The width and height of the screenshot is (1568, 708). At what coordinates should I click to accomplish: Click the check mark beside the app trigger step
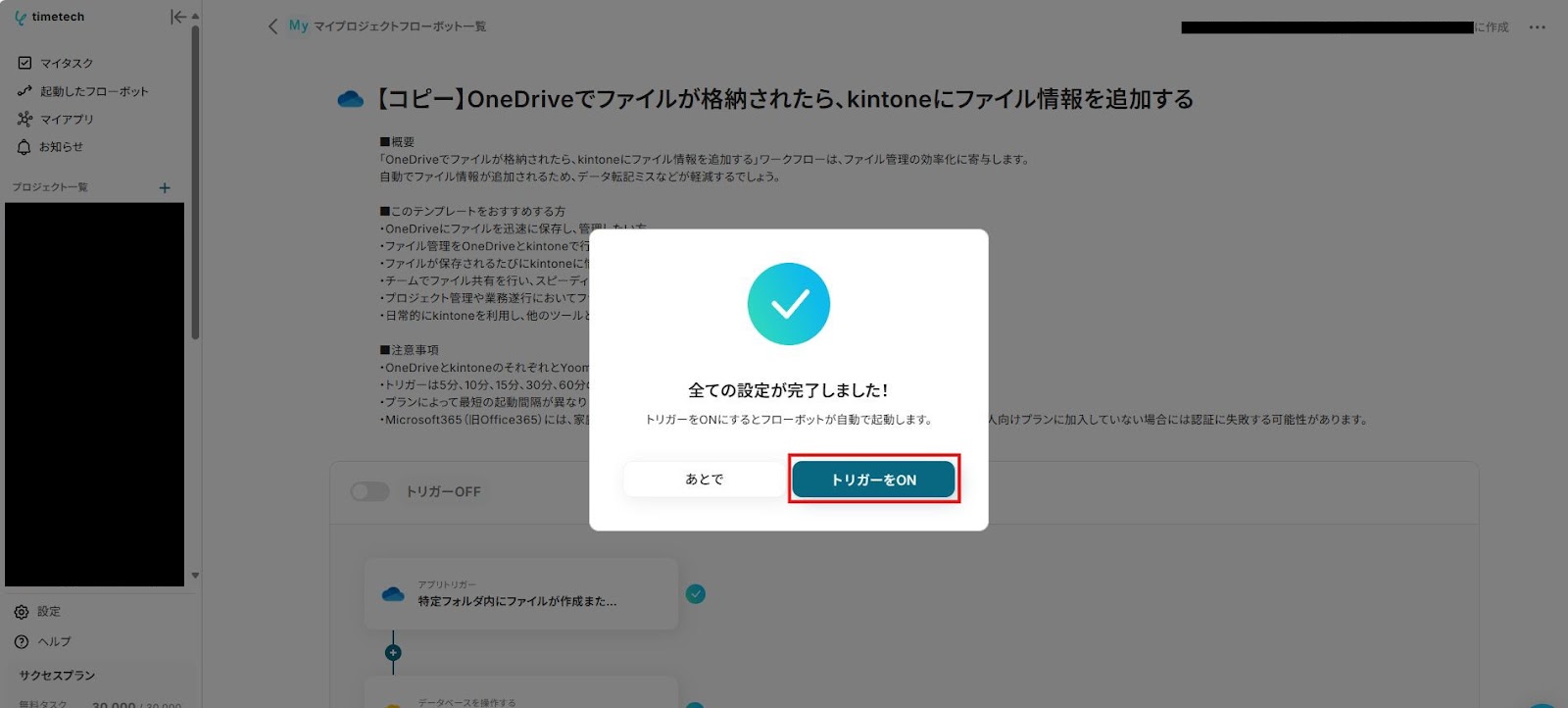[696, 594]
